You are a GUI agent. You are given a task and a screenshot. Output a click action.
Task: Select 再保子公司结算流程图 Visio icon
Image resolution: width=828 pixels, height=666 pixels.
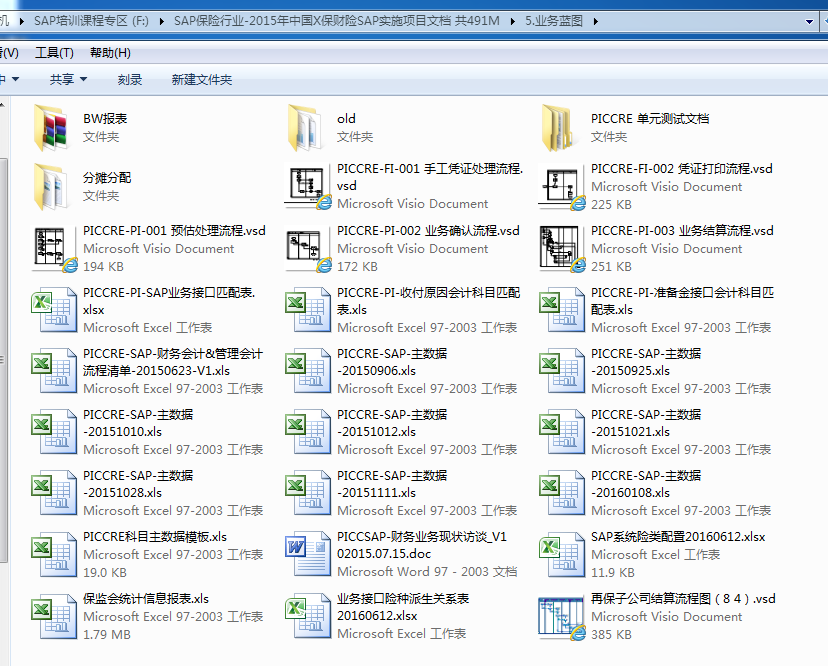(x=562, y=617)
